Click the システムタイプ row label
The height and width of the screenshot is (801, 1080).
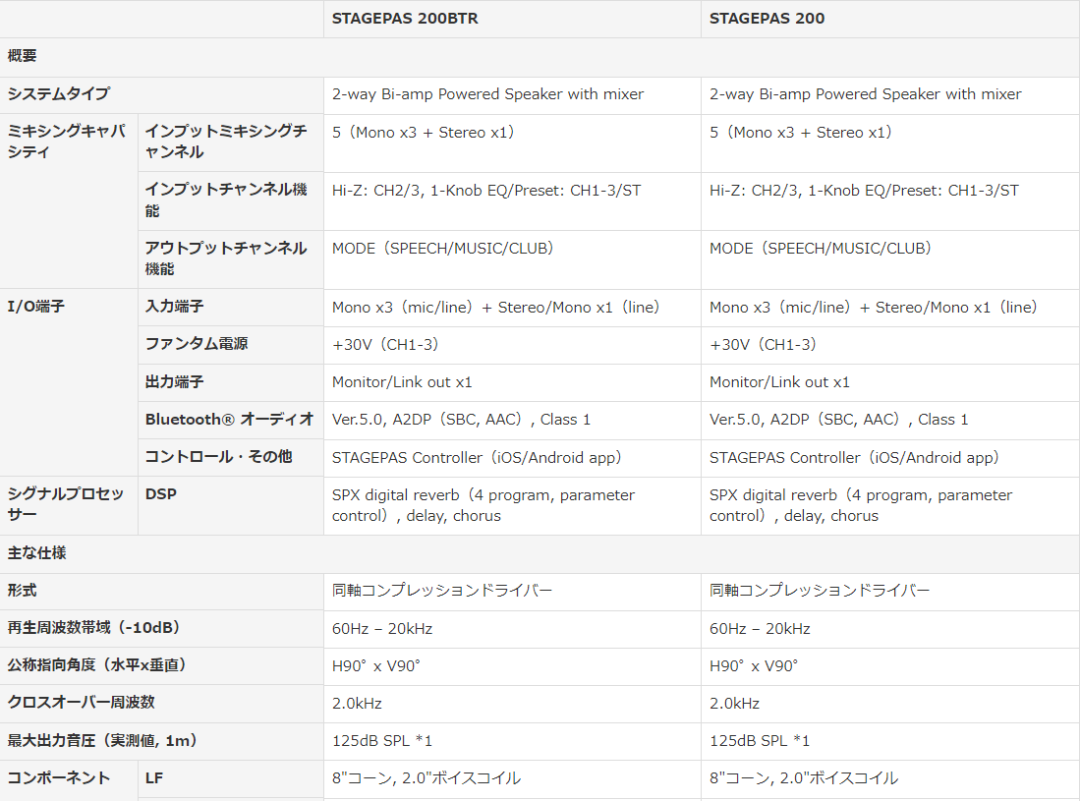coord(59,94)
